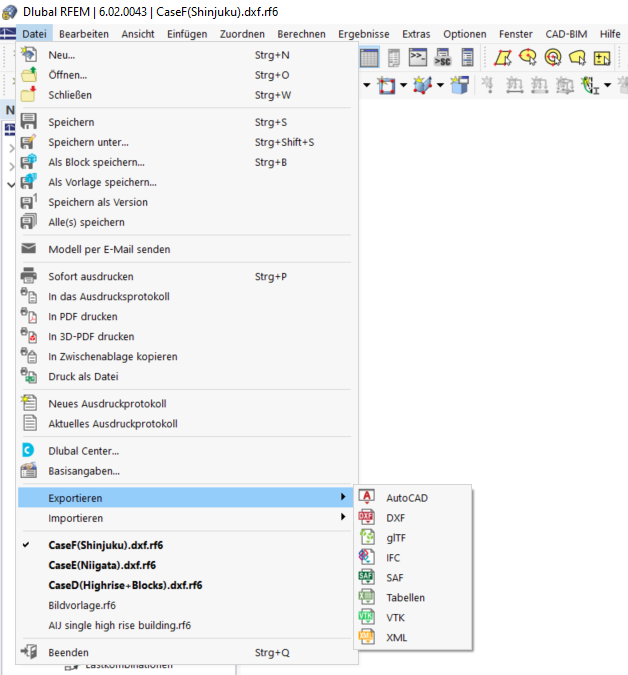Open AIJ single high rise building.rf6

(119, 625)
